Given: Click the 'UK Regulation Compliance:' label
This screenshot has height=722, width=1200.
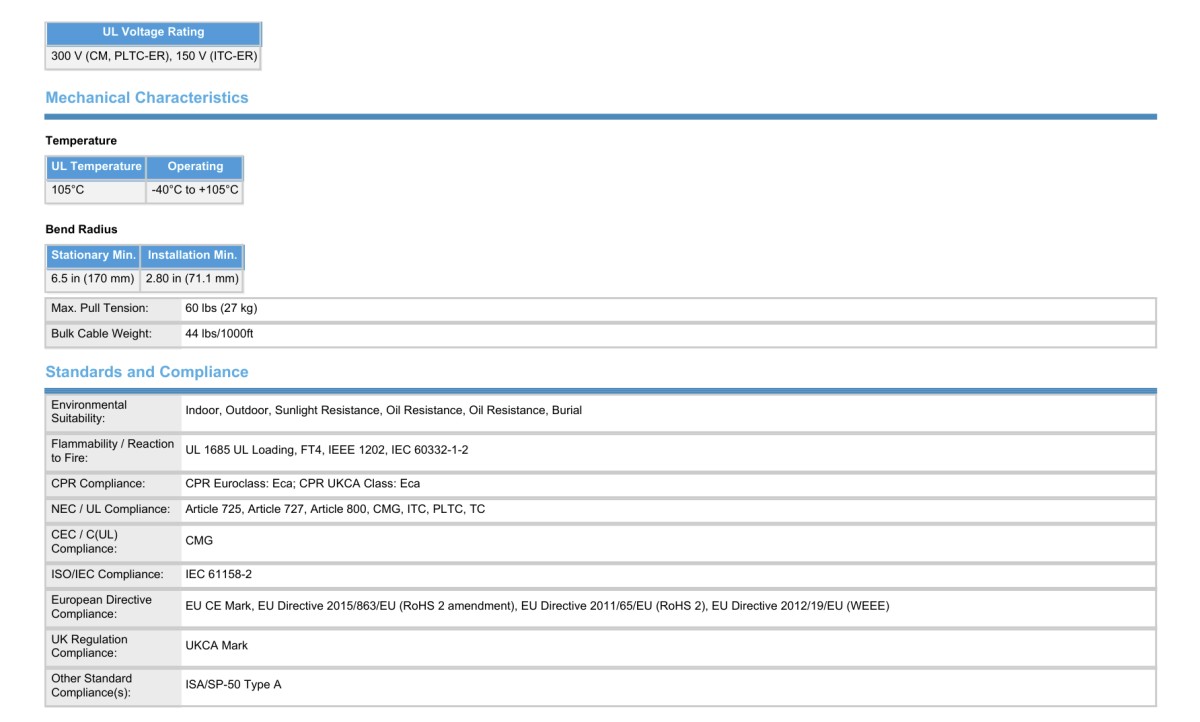Looking at the screenshot, I should pyautogui.click(x=90, y=646).
